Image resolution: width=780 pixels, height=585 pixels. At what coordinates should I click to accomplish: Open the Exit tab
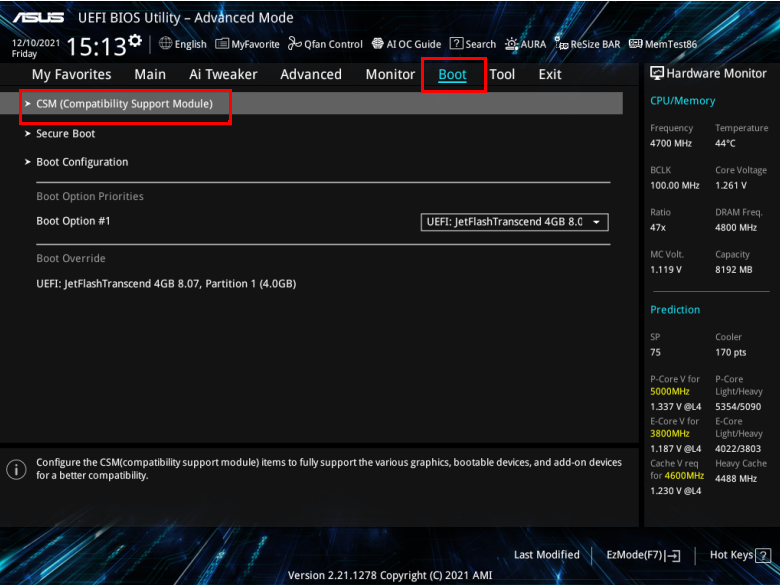click(550, 75)
